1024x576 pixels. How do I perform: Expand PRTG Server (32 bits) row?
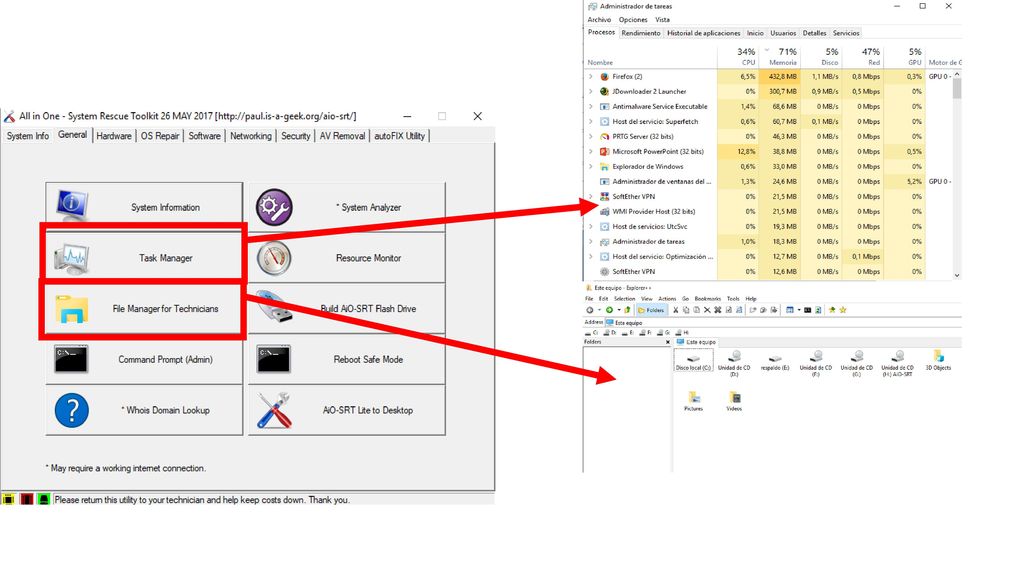coord(590,136)
